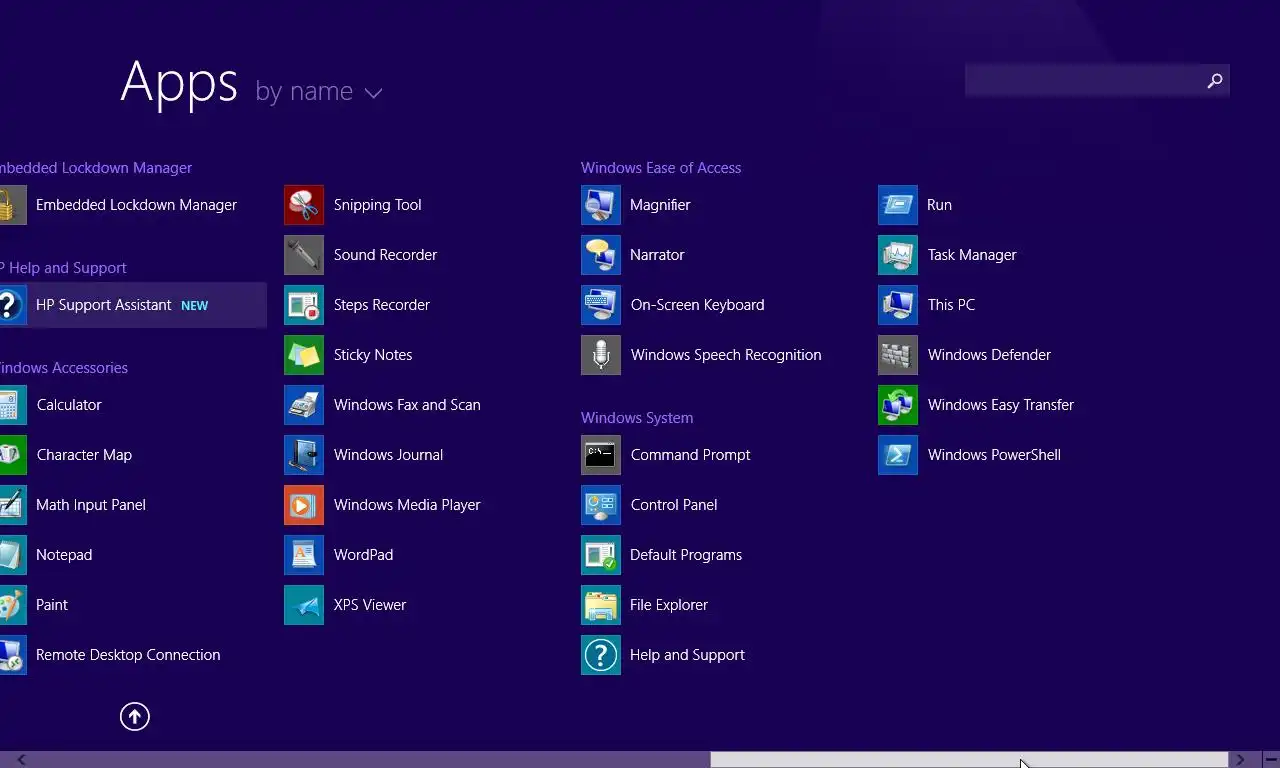The width and height of the screenshot is (1280, 768).
Task: Click the Windows System group header
Action: 637,418
